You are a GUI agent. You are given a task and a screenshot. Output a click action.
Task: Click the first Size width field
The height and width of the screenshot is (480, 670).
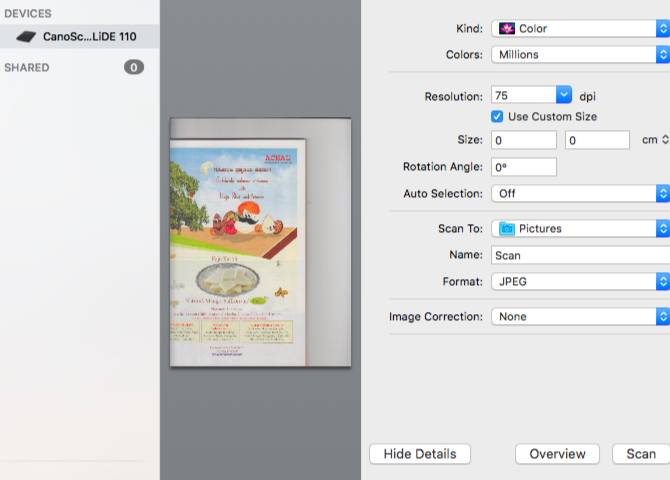[x=524, y=140]
